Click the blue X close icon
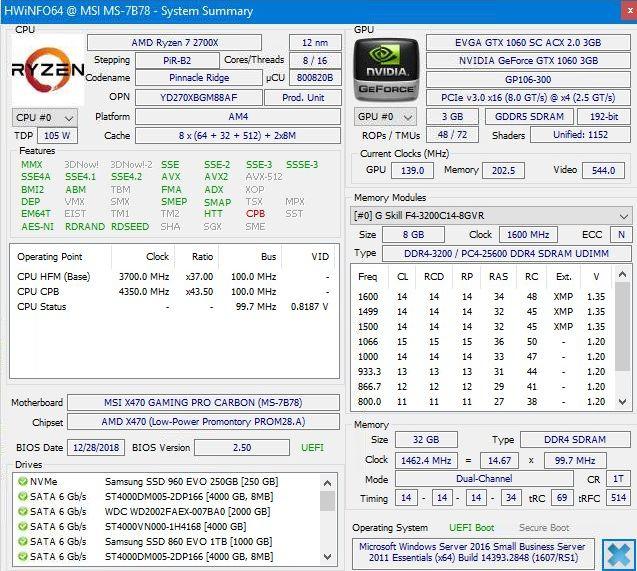Viewport: 637px width, 571px height. (x=617, y=553)
